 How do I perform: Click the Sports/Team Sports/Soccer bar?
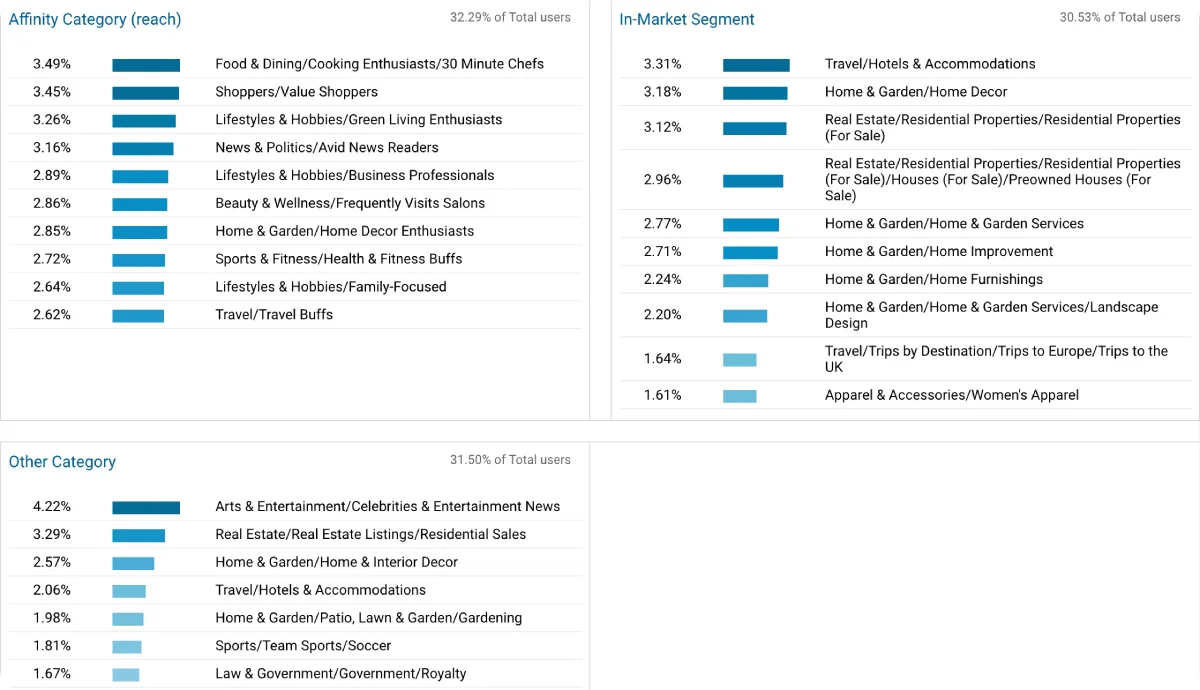[x=127, y=647]
